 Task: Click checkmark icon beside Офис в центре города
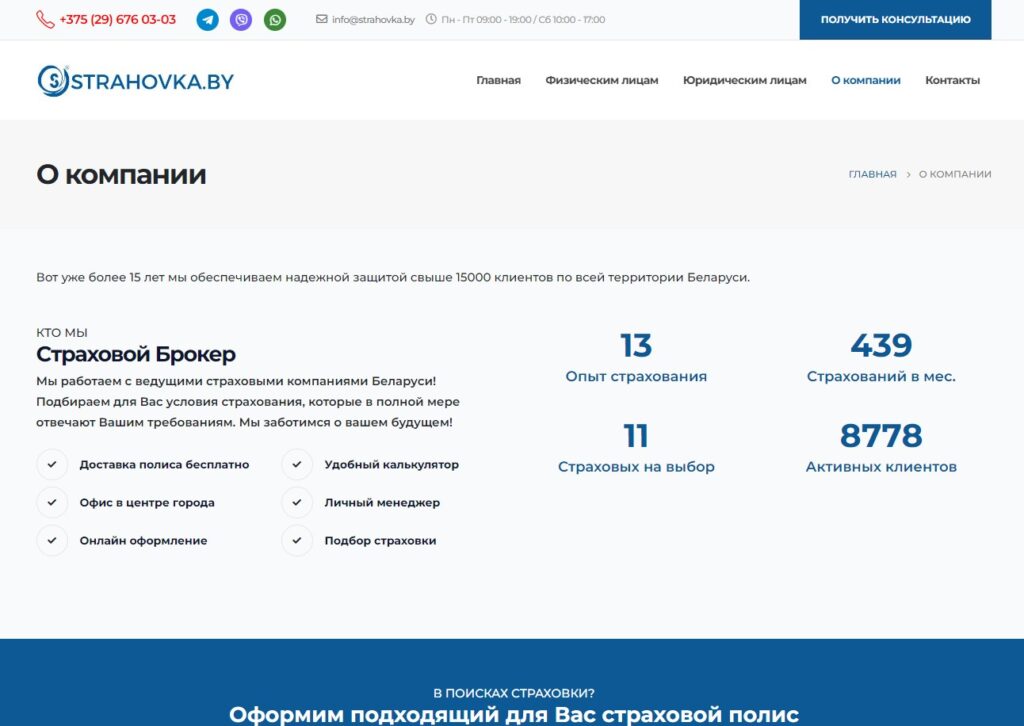coord(52,502)
